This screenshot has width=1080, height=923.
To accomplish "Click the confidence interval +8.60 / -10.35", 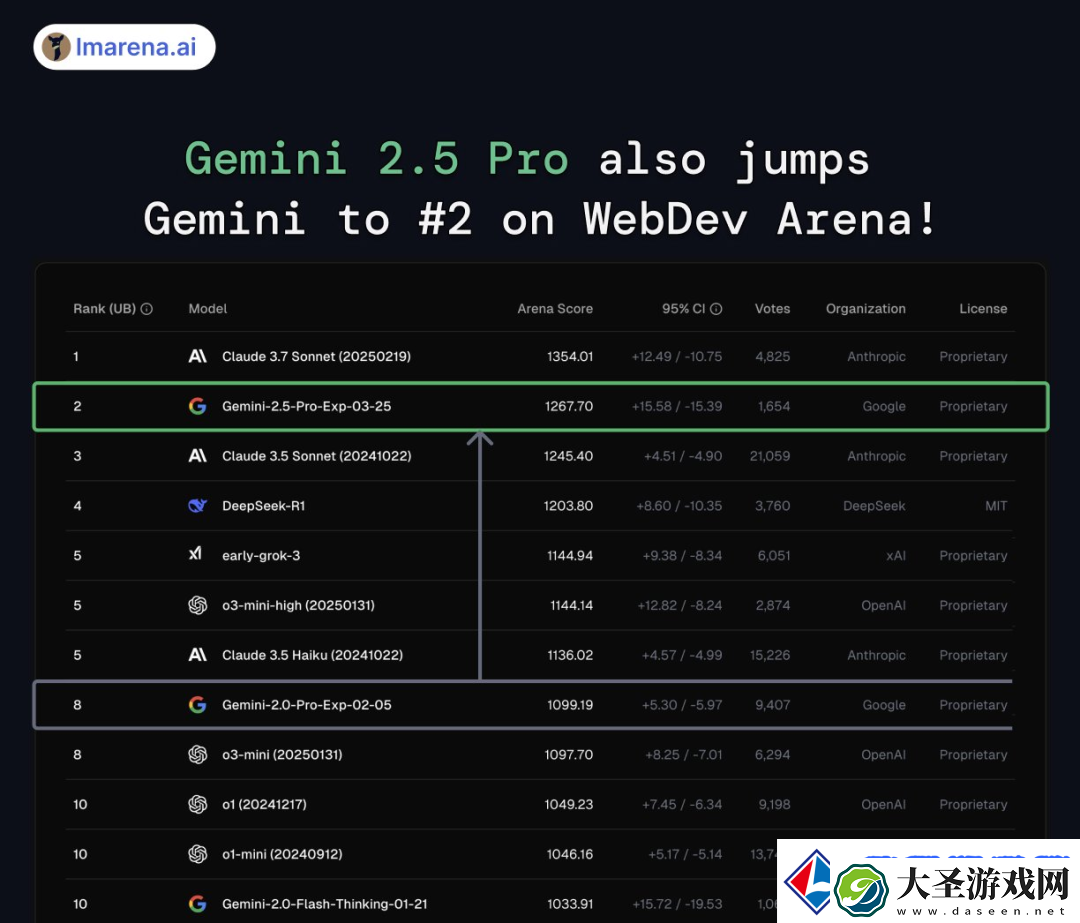I will tap(679, 506).
